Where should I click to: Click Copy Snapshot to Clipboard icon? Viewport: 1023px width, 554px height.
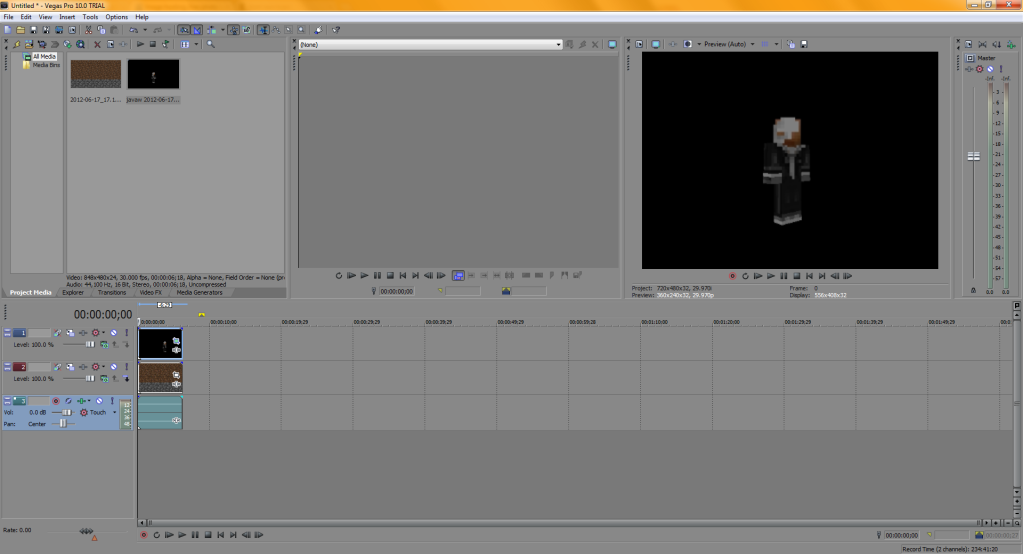pyautogui.click(x=791, y=44)
